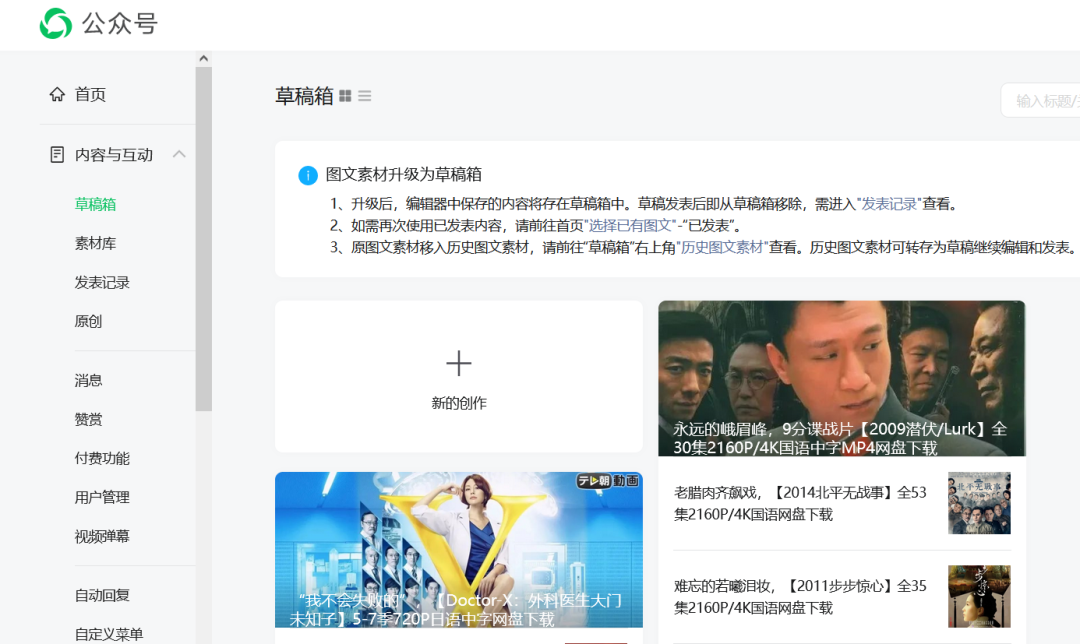Collapse the 内容与互动 section chevron
The height and width of the screenshot is (644, 1080).
pyautogui.click(x=179, y=154)
